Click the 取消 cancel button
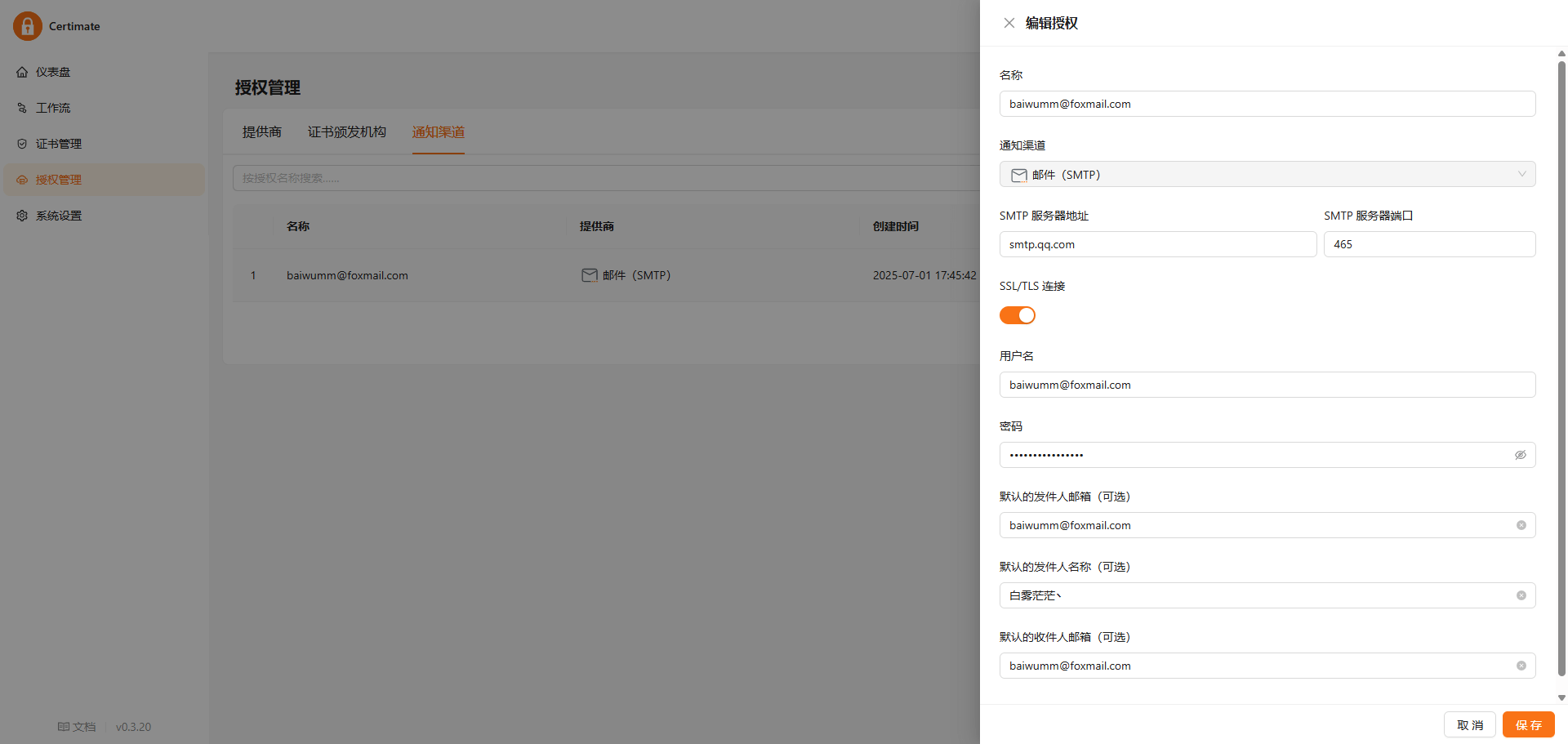 (x=1470, y=724)
